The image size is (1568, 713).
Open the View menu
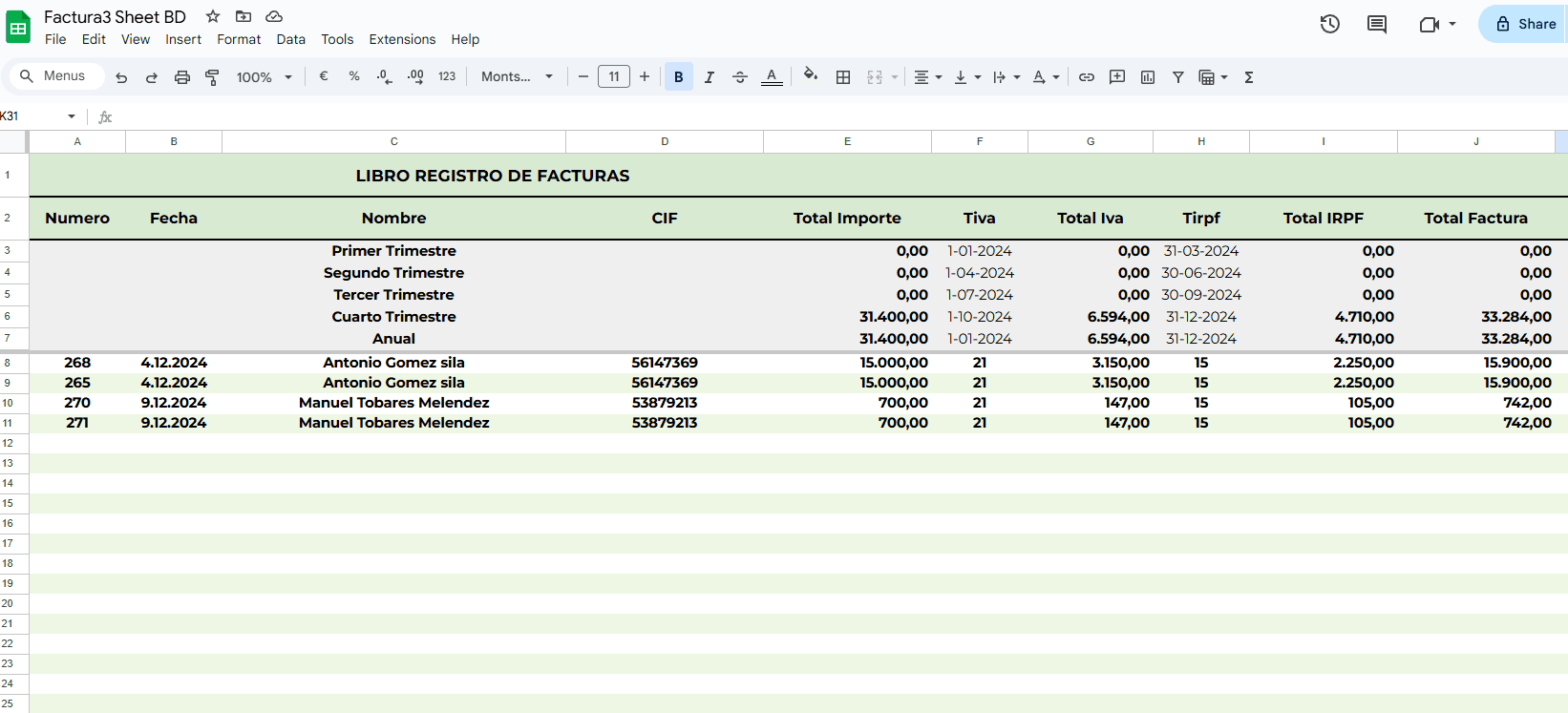pyautogui.click(x=136, y=39)
